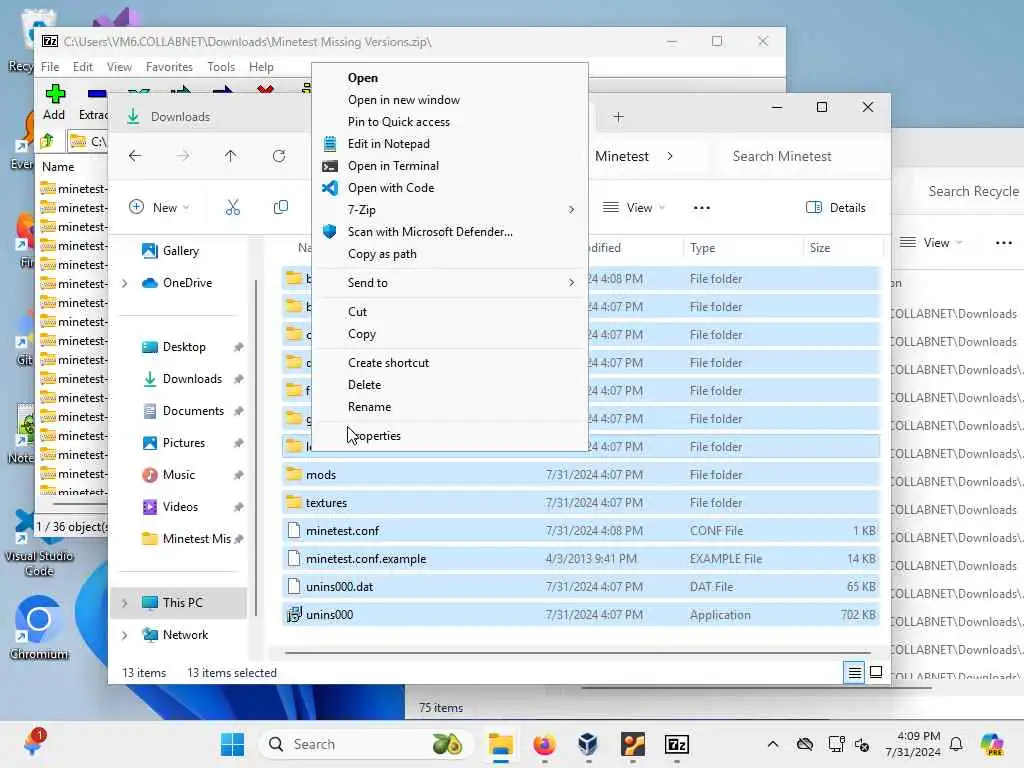Expand the This PC tree node
Image resolution: width=1024 pixels, height=768 pixels.
(125, 603)
